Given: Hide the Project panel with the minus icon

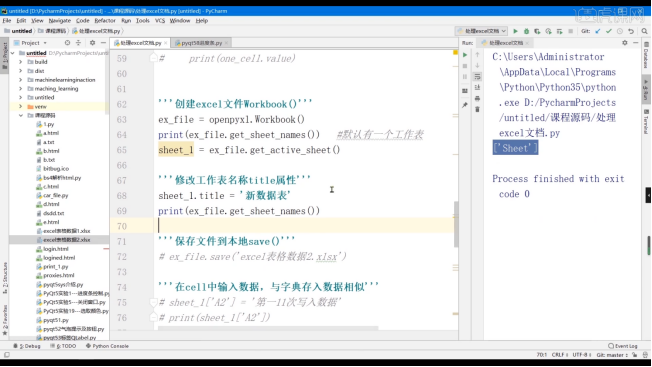Looking at the screenshot, I should (103, 42).
